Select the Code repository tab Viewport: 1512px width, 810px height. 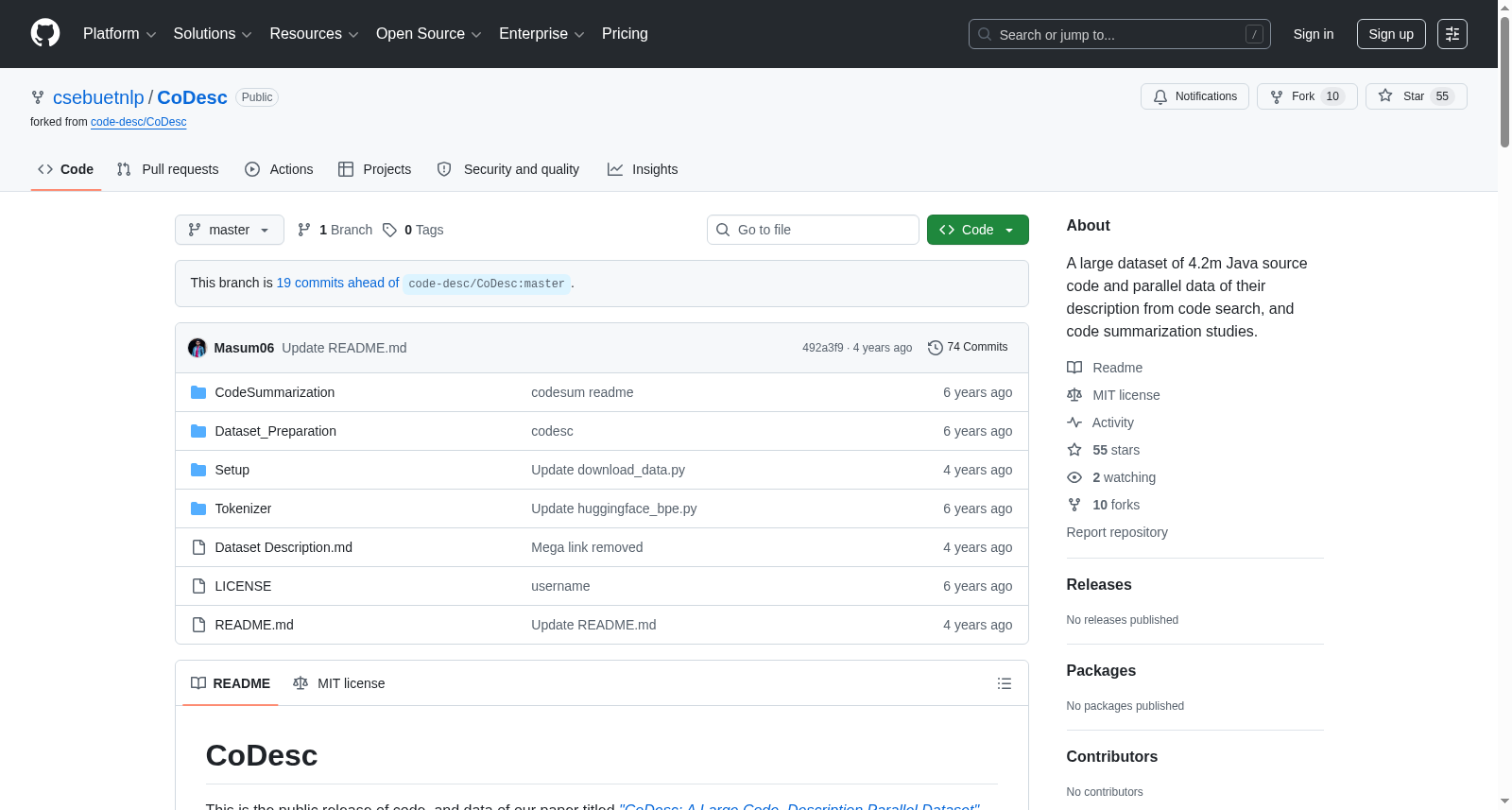tap(66, 169)
